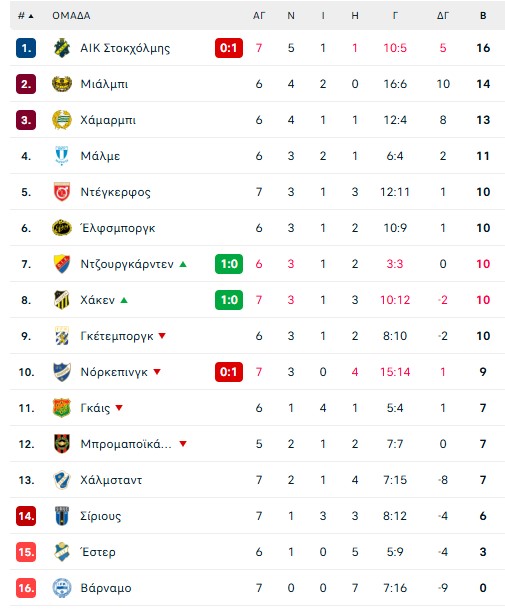Open the Νόρκεπινγκ team name link
Image resolution: width=505 pixels, height=613 pixels.
click(114, 372)
